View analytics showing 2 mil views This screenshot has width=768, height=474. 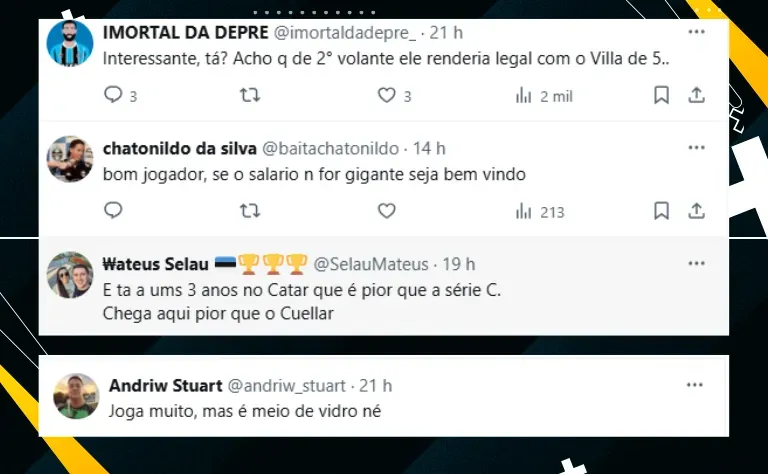click(524, 95)
